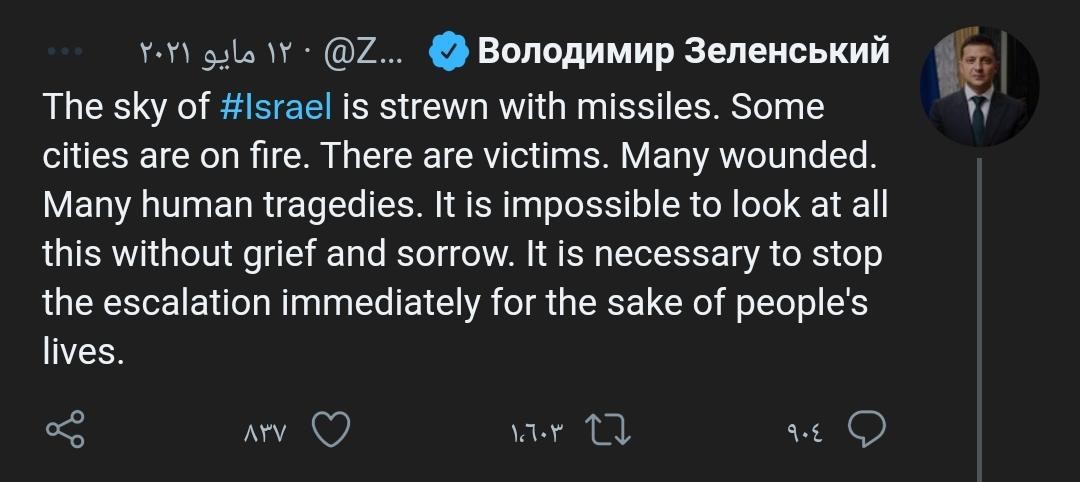1080x482 pixels.
Task: Tap the truncated @Z... handle
Action: (x=363, y=52)
